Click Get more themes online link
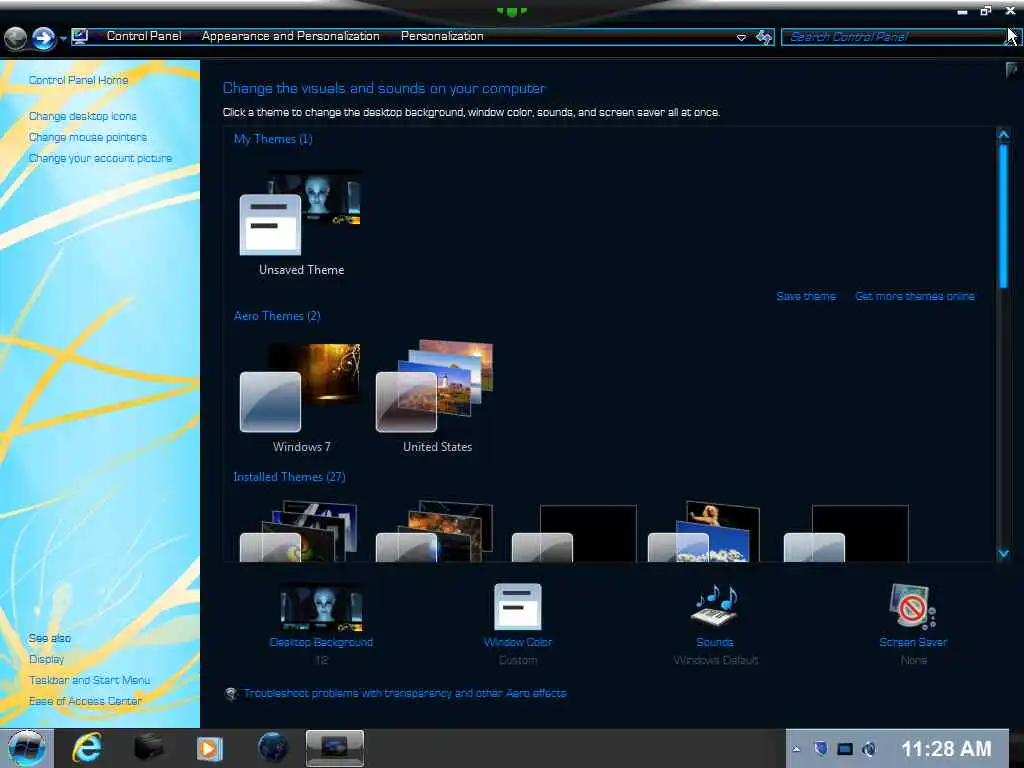 tap(915, 296)
